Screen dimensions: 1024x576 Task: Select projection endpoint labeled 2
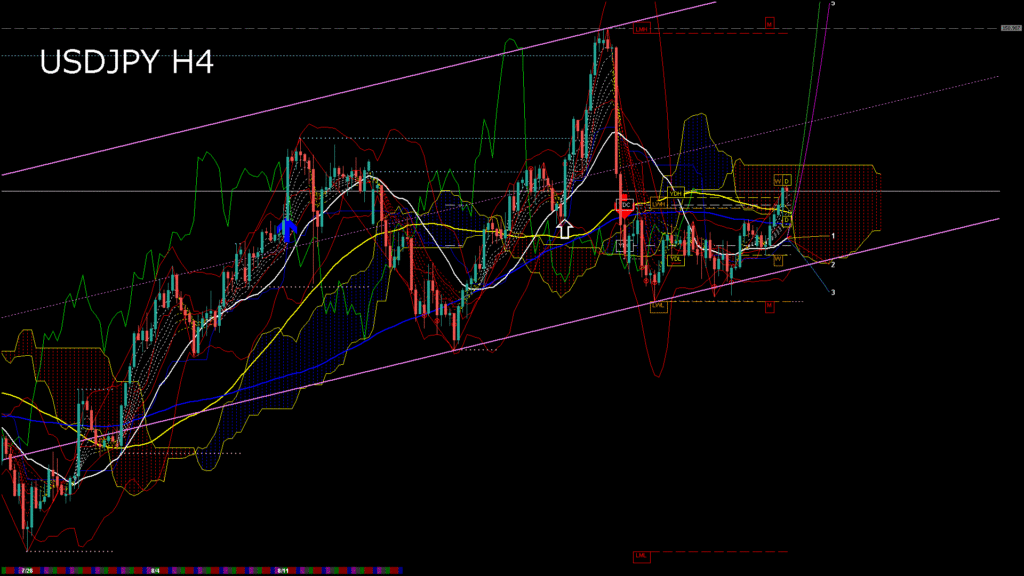[x=833, y=264]
